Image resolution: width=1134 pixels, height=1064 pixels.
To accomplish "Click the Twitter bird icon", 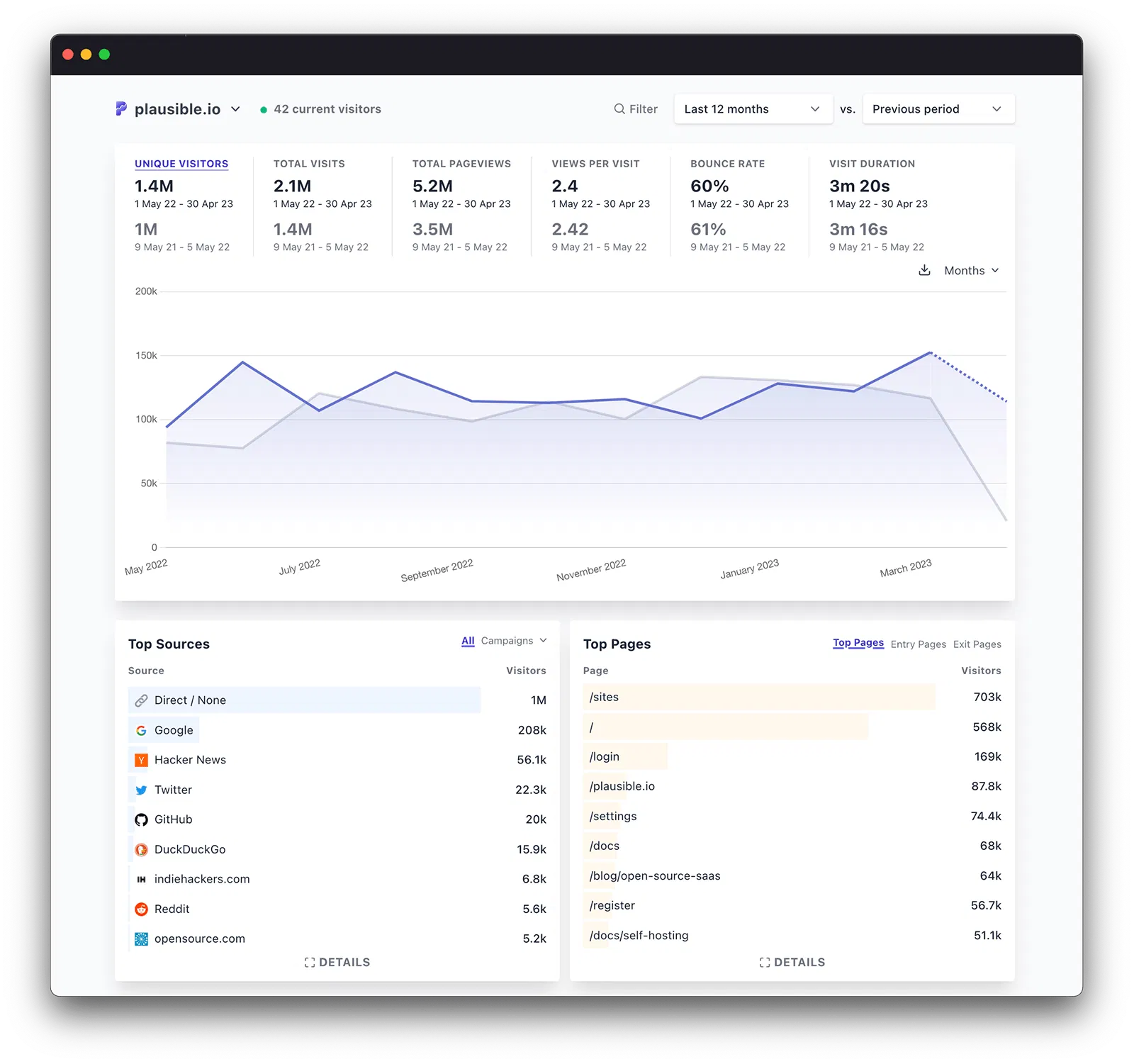I will pos(141,790).
